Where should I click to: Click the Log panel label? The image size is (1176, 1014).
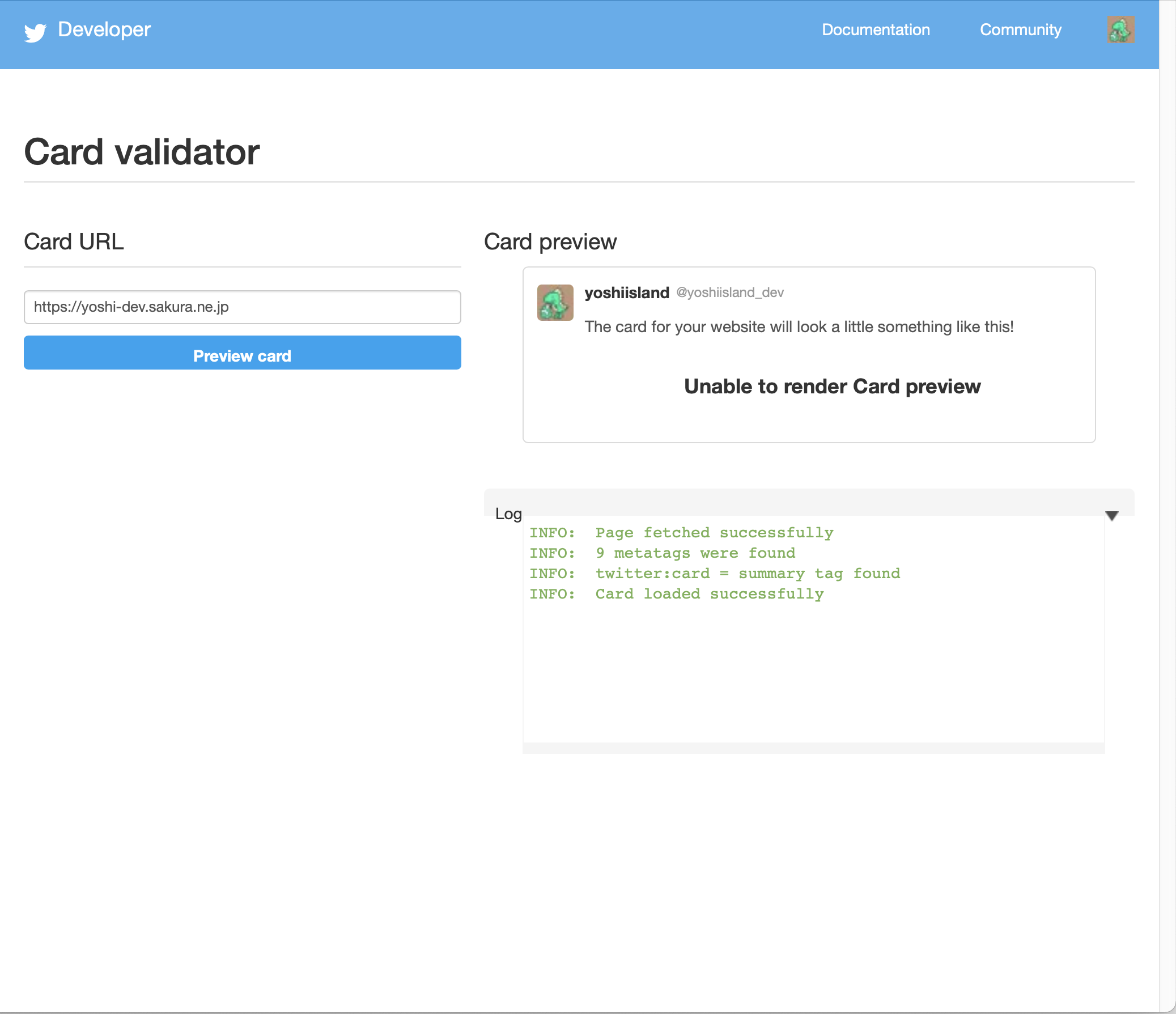point(508,514)
